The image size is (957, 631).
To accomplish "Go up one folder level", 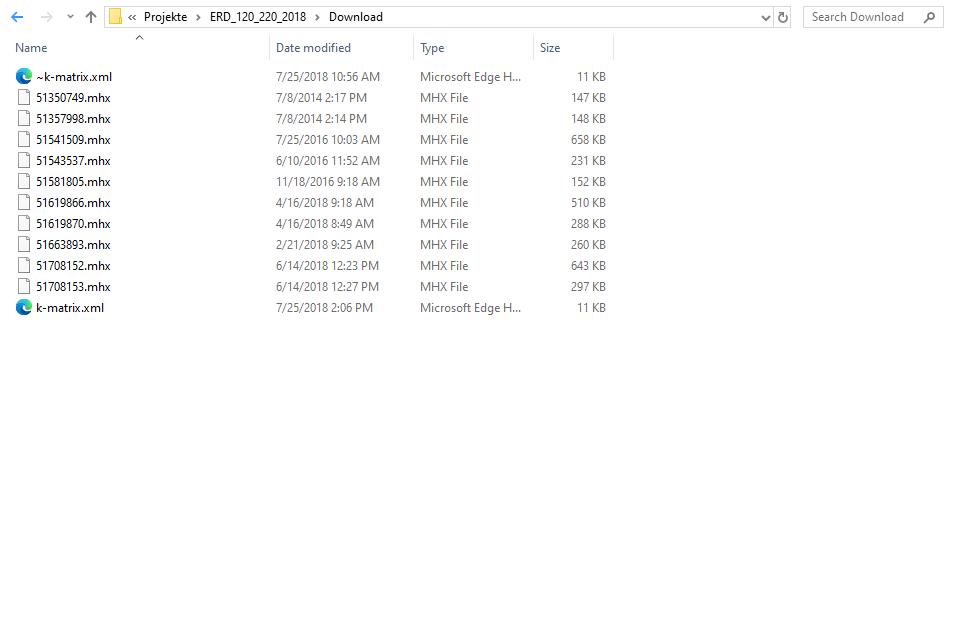I will [91, 17].
